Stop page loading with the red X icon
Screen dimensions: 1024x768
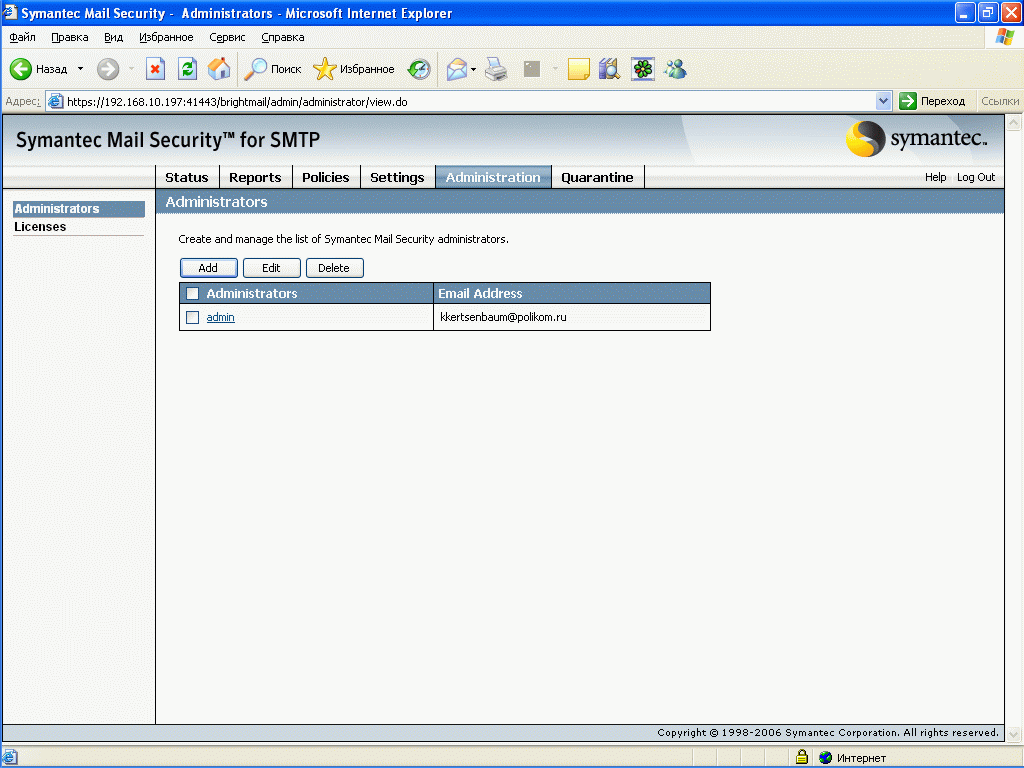pyautogui.click(x=155, y=69)
